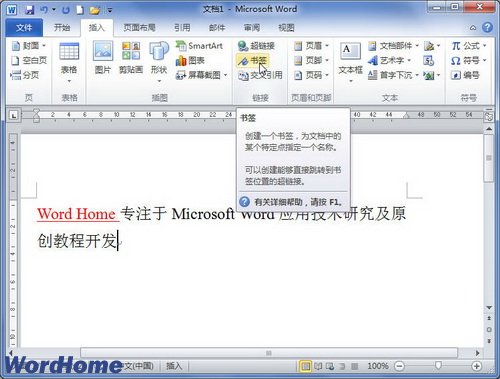Switch to the 页面布局 tab

(140, 28)
